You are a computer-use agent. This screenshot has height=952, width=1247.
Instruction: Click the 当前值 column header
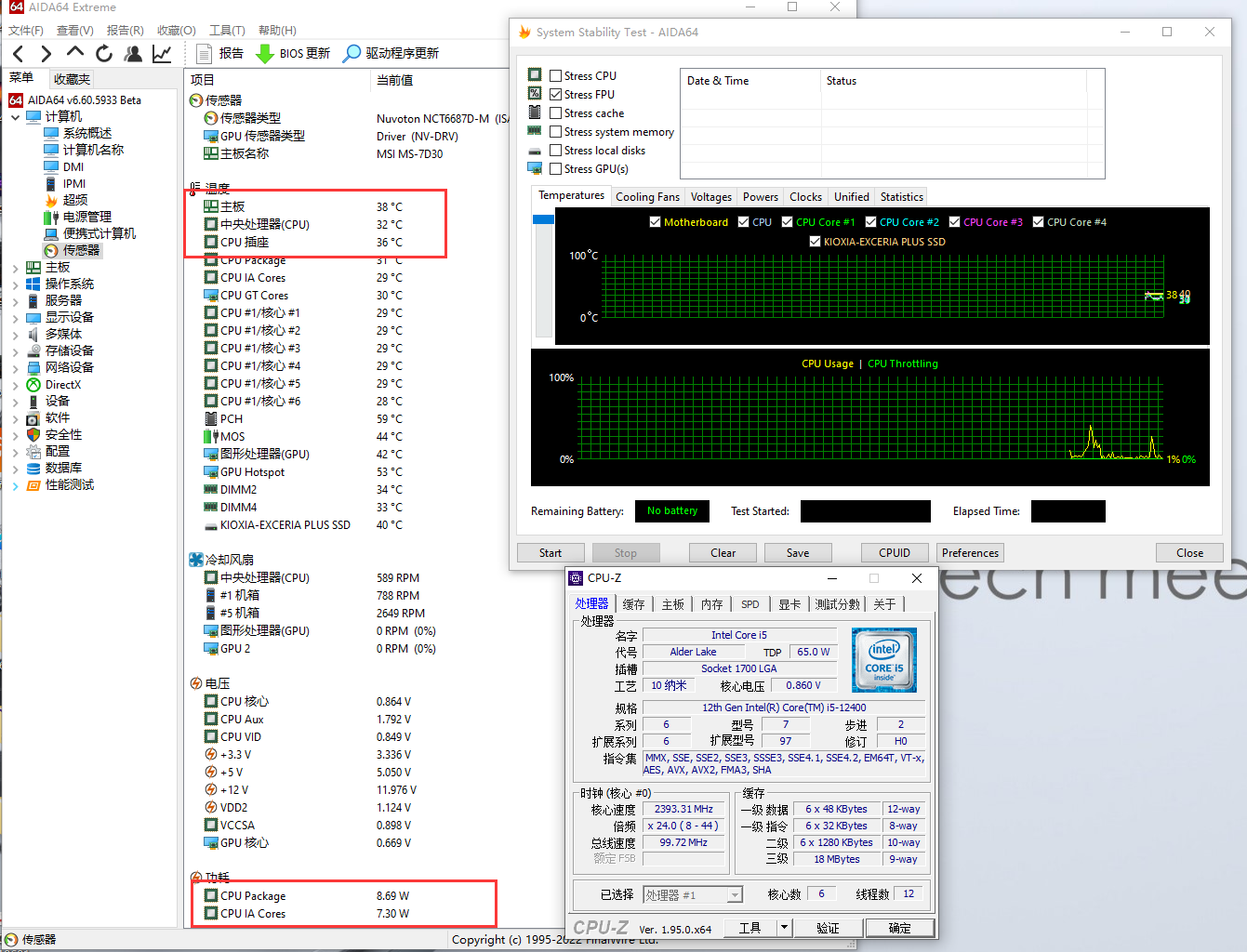(394, 80)
